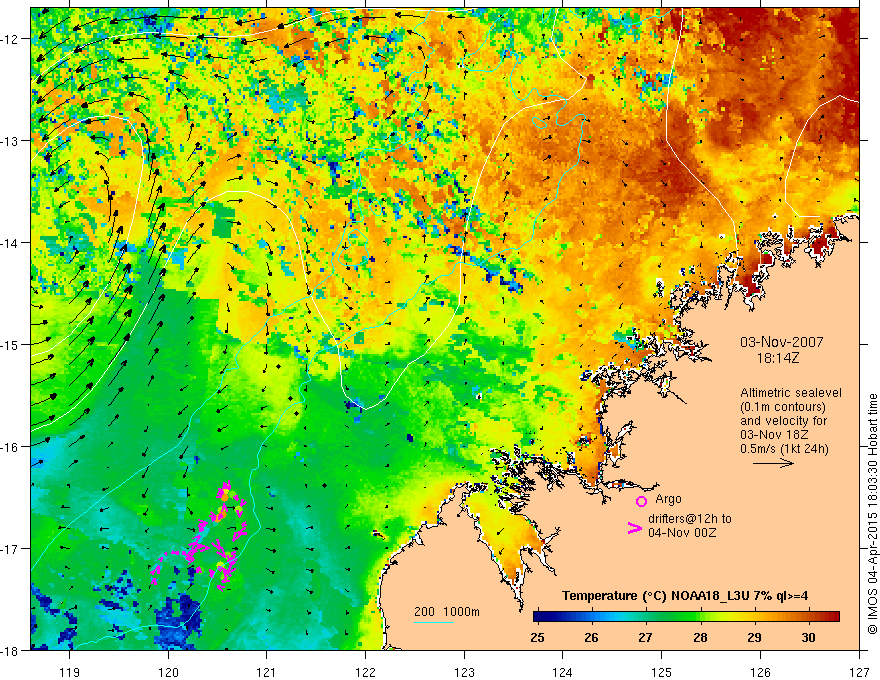Click the '04-Nov 00Z' legend text
The height and width of the screenshot is (680, 880).
[x=682, y=532]
